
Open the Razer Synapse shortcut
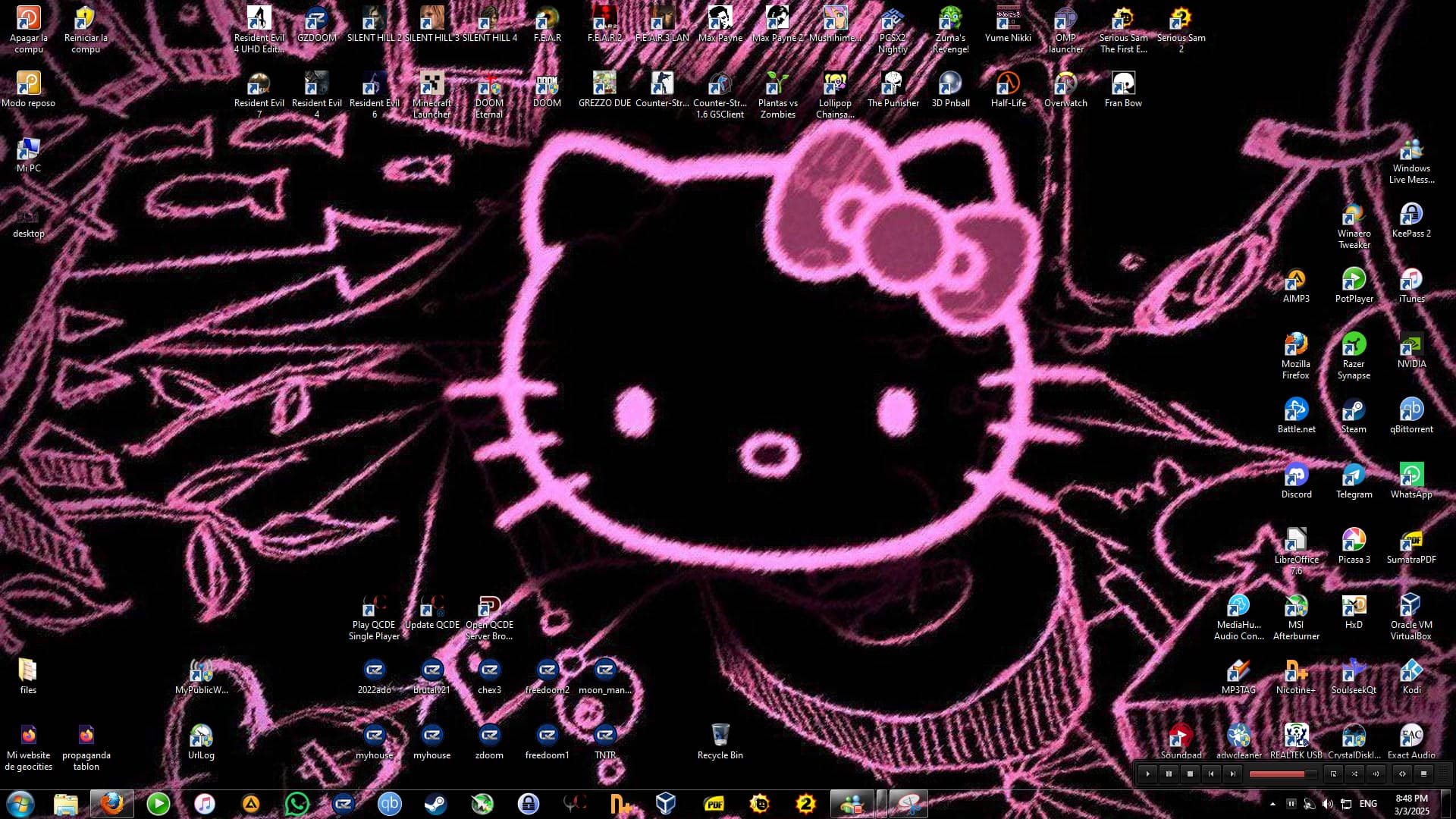(x=1354, y=356)
